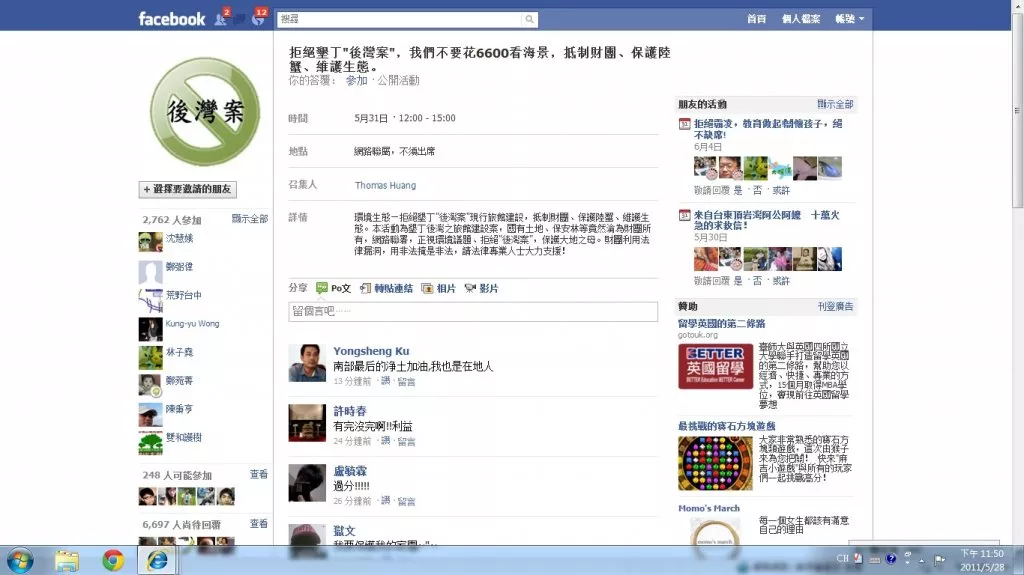Open the 帳號 dropdown menu
This screenshot has width=1024, height=575.
(x=849, y=19)
